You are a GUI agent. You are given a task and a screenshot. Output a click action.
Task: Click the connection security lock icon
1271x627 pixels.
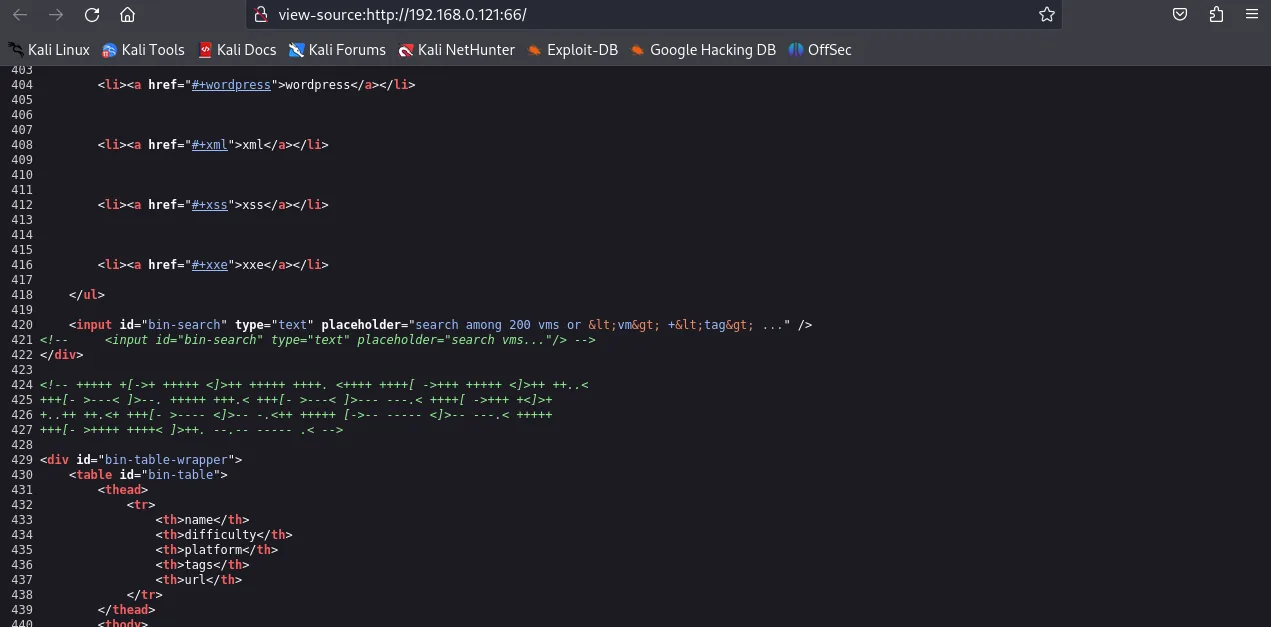pyautogui.click(x=261, y=15)
